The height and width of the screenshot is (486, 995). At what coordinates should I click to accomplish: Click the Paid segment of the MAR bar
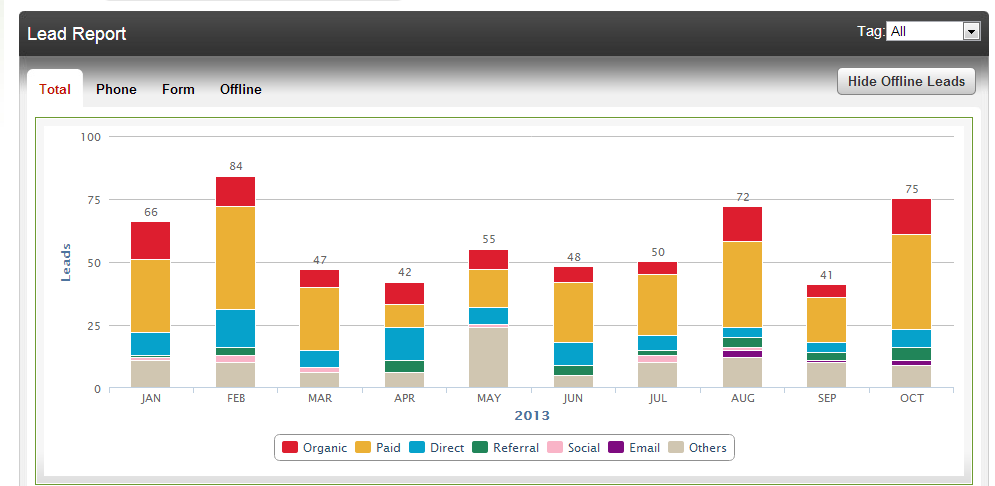[x=320, y=319]
